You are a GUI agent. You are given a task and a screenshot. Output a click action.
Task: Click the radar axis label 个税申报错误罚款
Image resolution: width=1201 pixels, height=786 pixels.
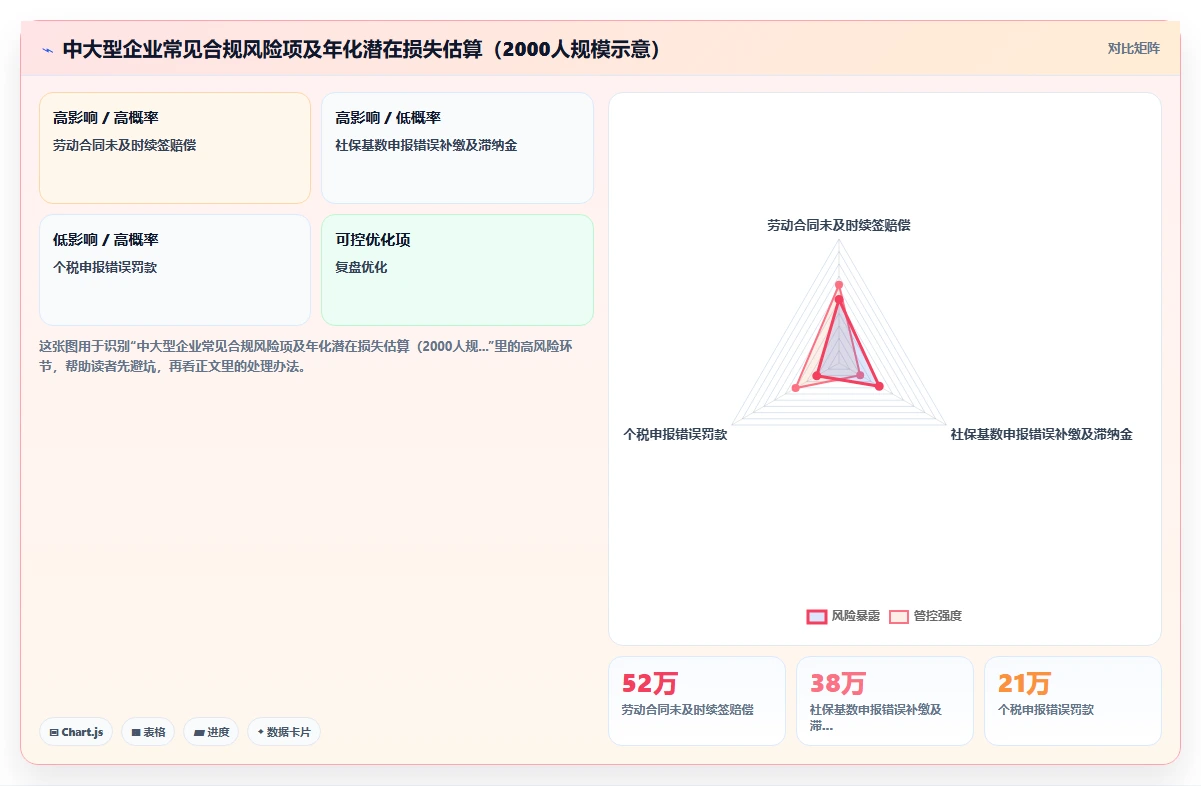tap(675, 434)
